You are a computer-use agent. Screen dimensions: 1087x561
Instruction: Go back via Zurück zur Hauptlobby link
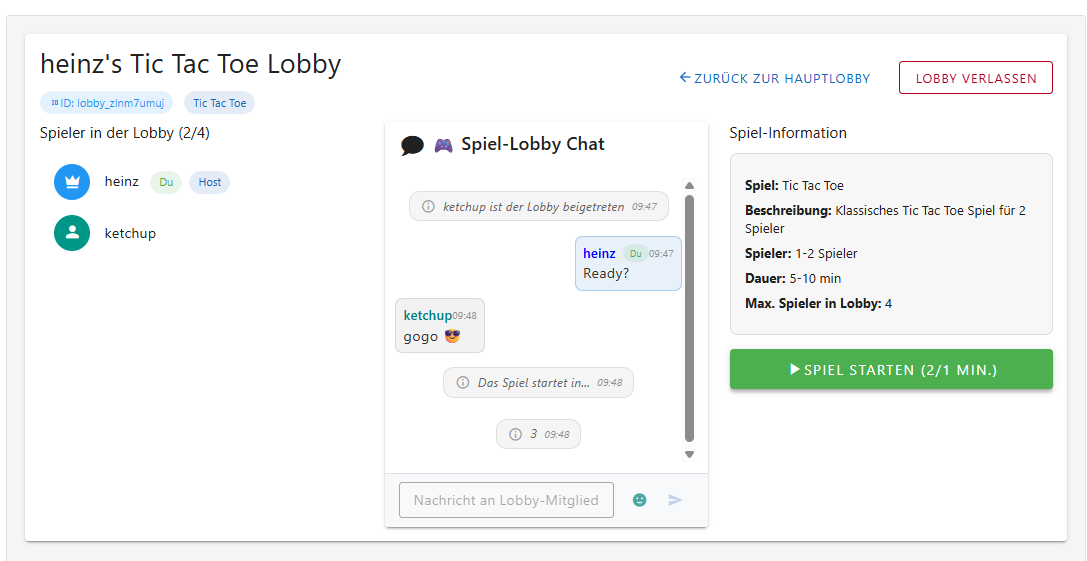(774, 78)
